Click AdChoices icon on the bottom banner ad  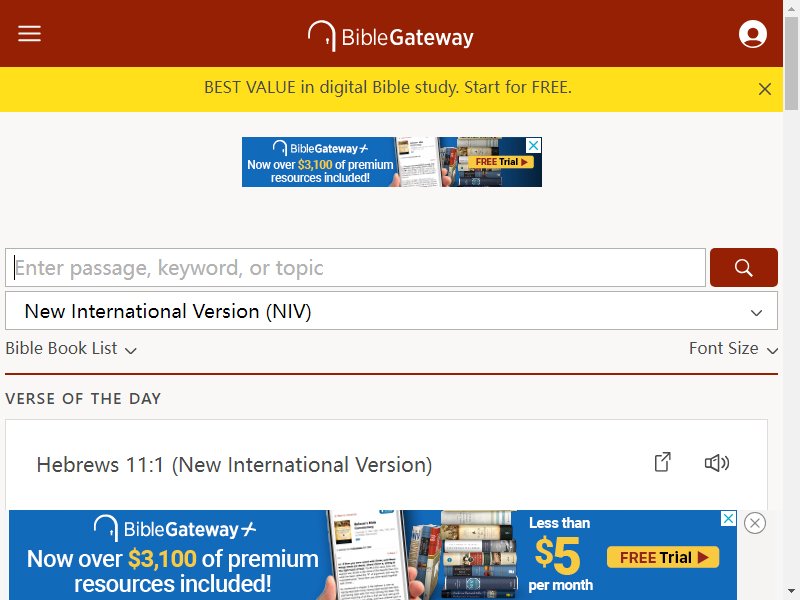click(729, 518)
